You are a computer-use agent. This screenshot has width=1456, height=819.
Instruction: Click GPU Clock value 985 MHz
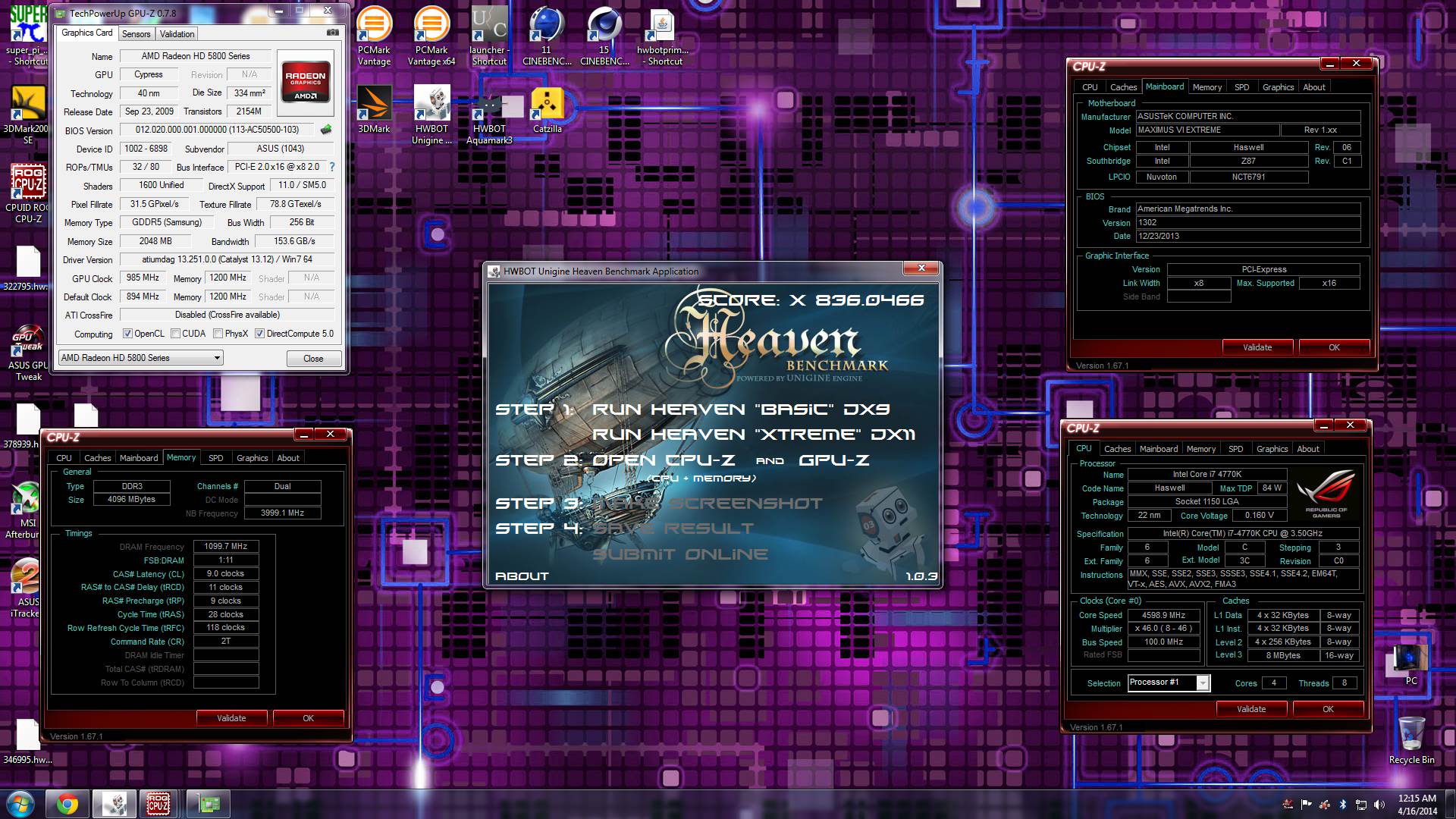click(x=143, y=278)
